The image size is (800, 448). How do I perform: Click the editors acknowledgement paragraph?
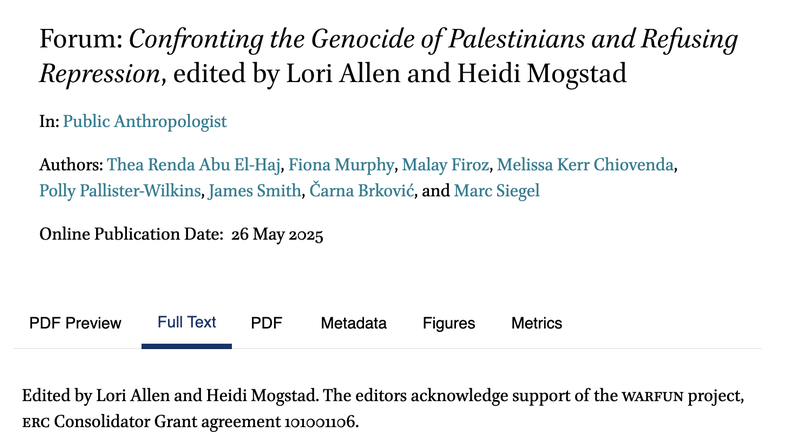[x=383, y=409]
